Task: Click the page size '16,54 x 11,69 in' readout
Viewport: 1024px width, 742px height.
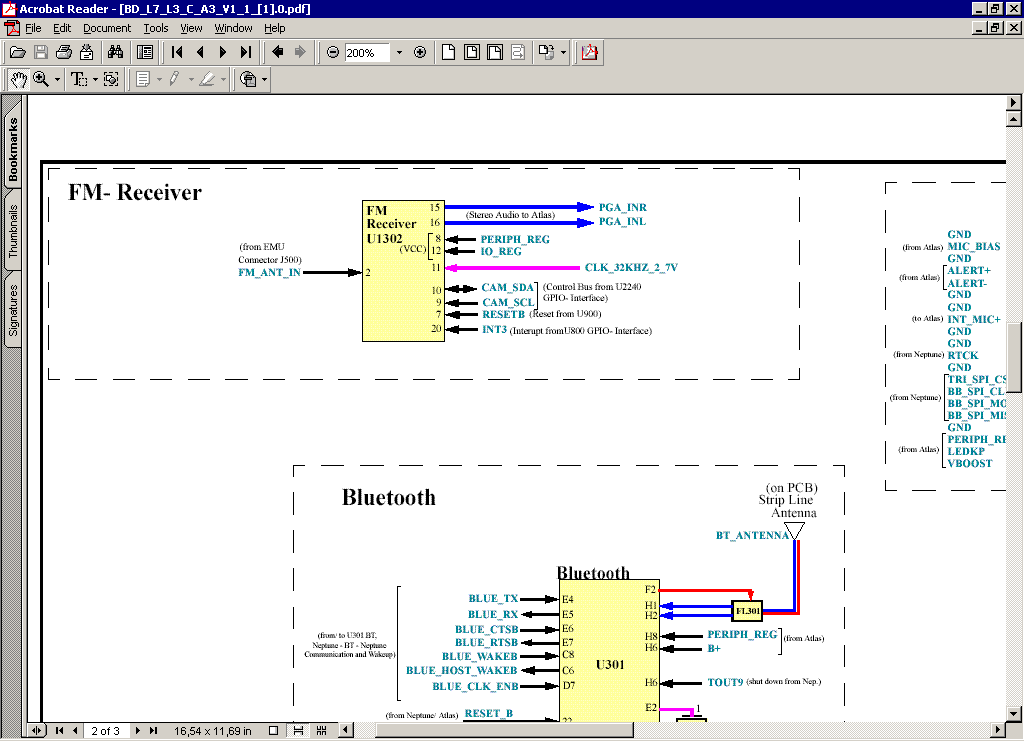Action: pos(212,730)
